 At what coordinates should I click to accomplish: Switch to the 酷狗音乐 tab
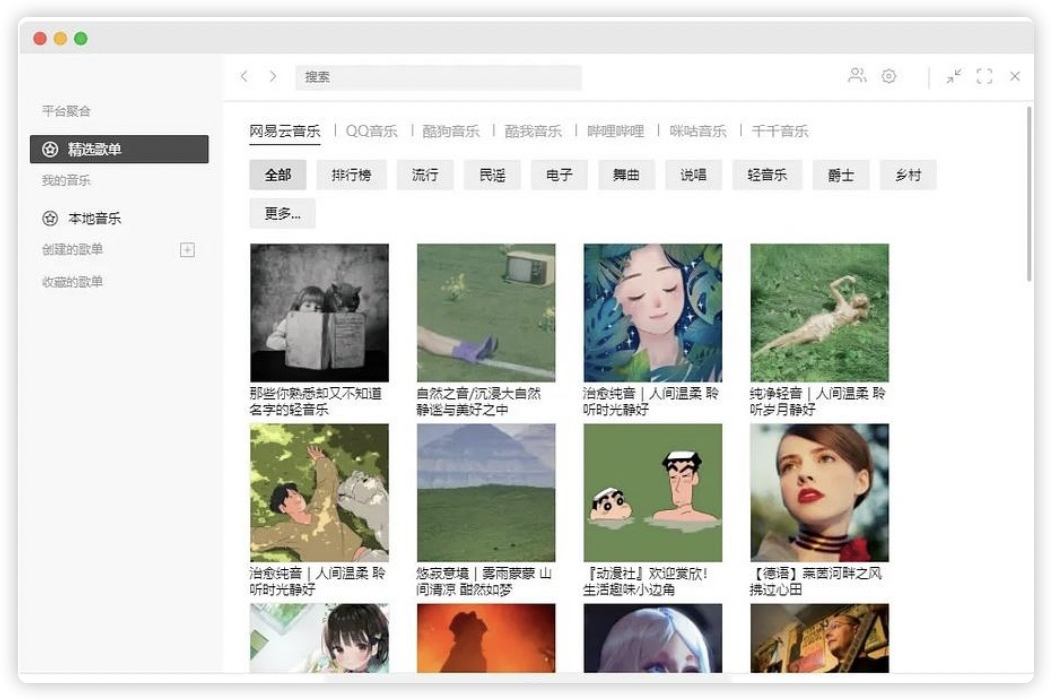pyautogui.click(x=451, y=131)
